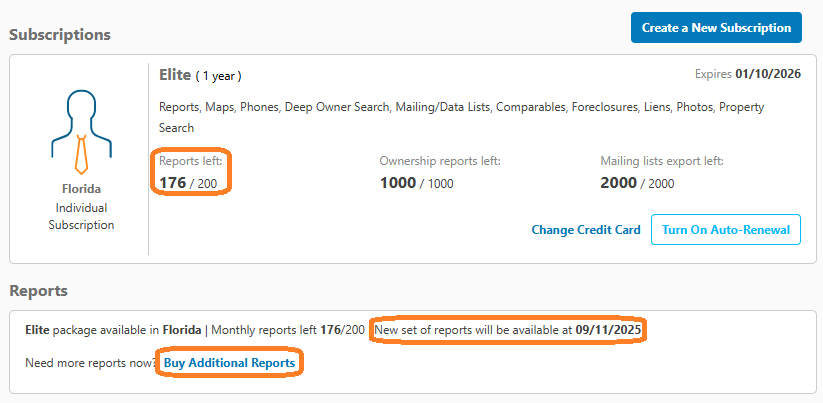Click the Individual Subscription text
The height and width of the screenshot is (403, 823).
tap(81, 216)
